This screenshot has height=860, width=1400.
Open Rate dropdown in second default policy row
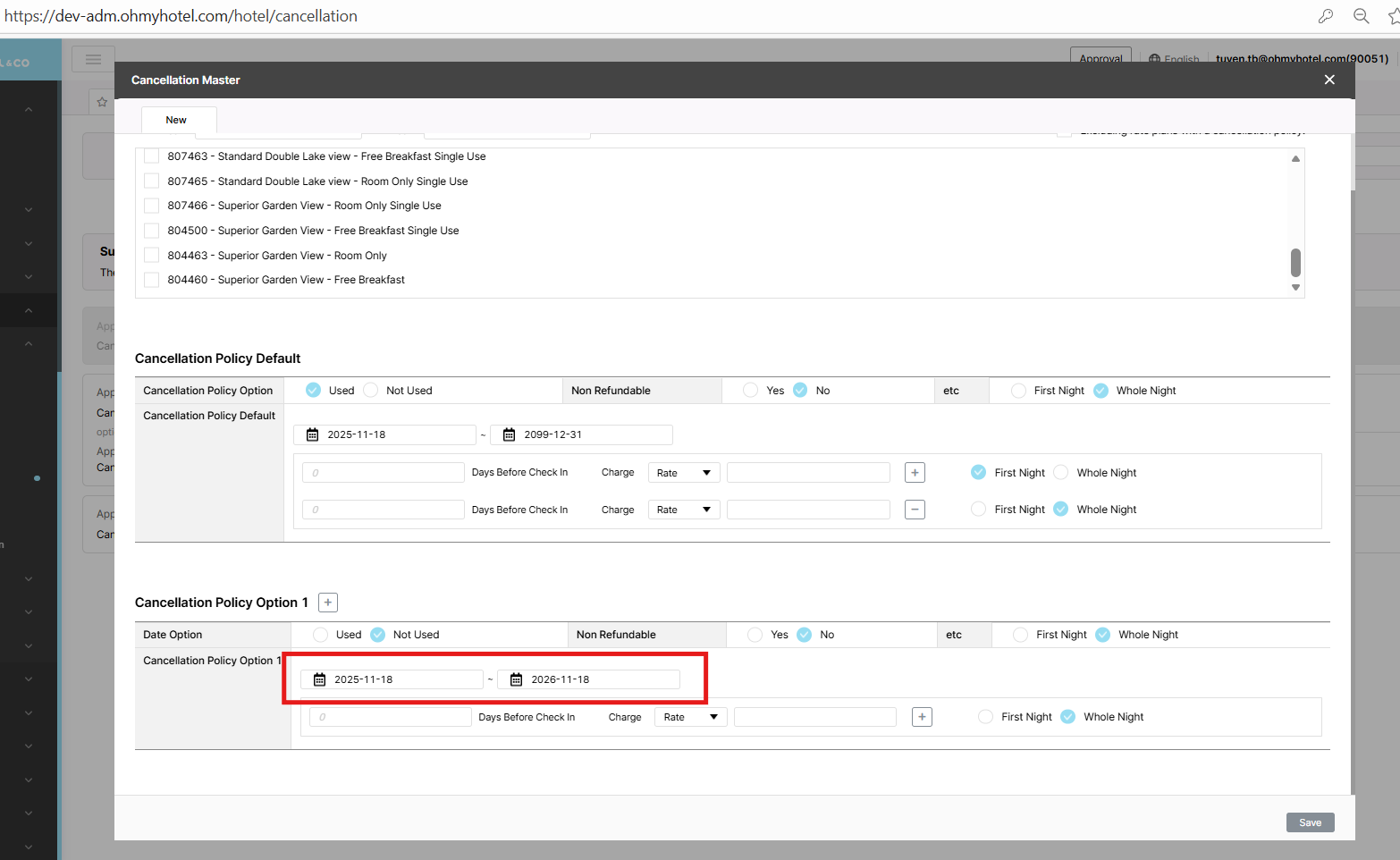684,510
